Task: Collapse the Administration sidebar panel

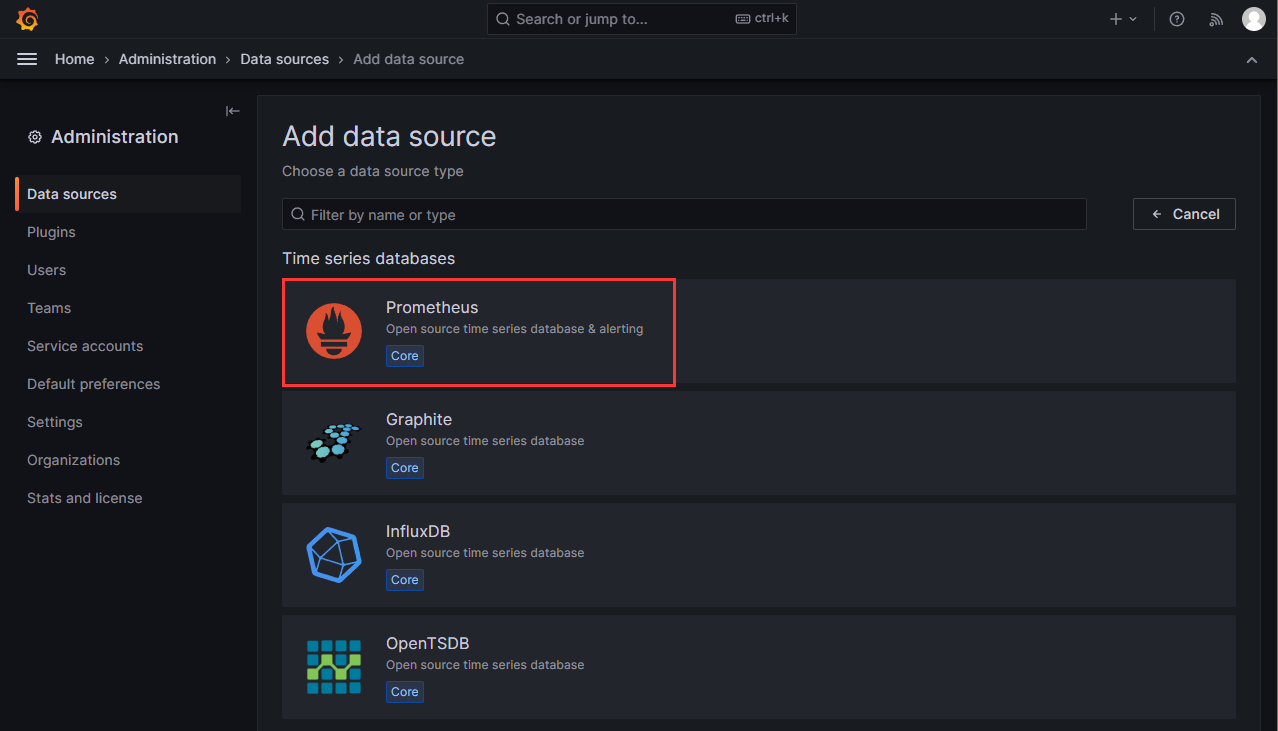Action: [x=232, y=111]
